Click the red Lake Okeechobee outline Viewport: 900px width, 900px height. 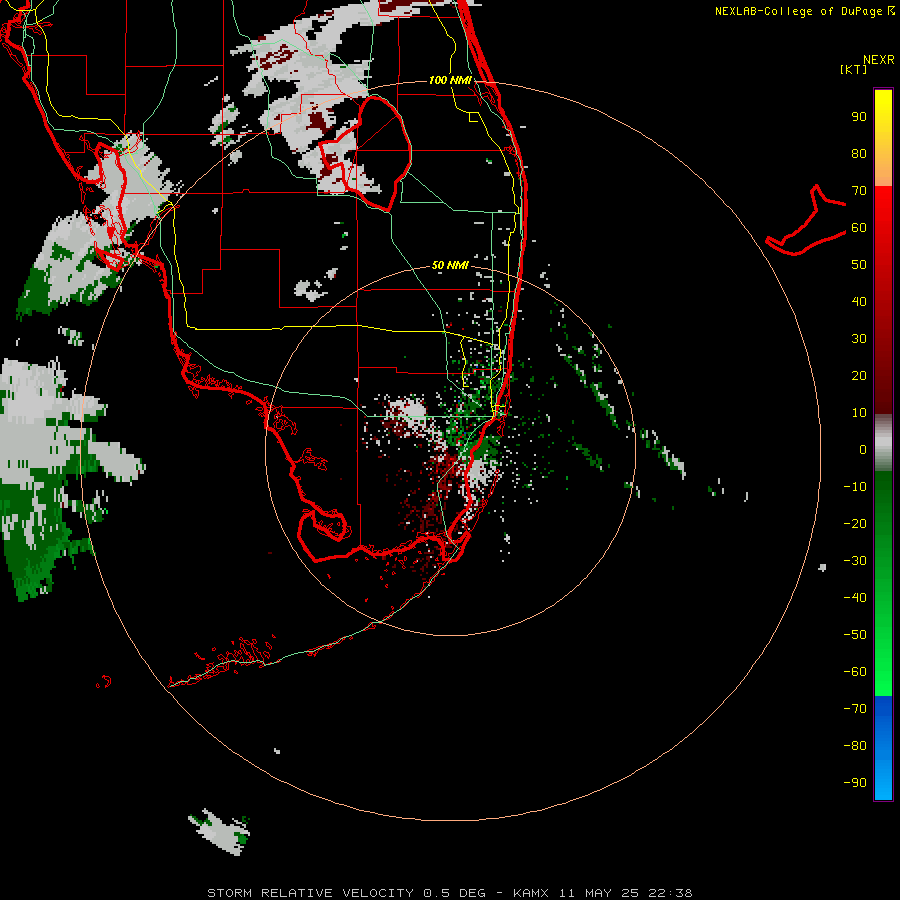[x=366, y=152]
